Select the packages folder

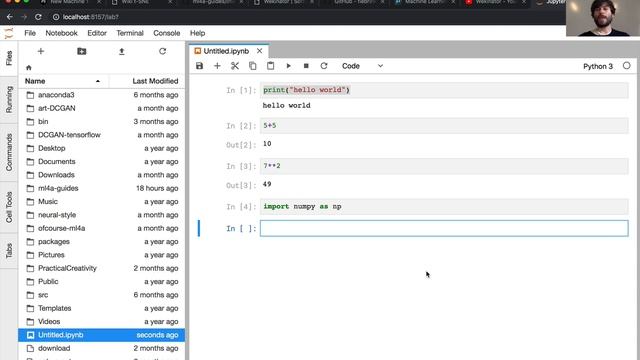[101, 242]
